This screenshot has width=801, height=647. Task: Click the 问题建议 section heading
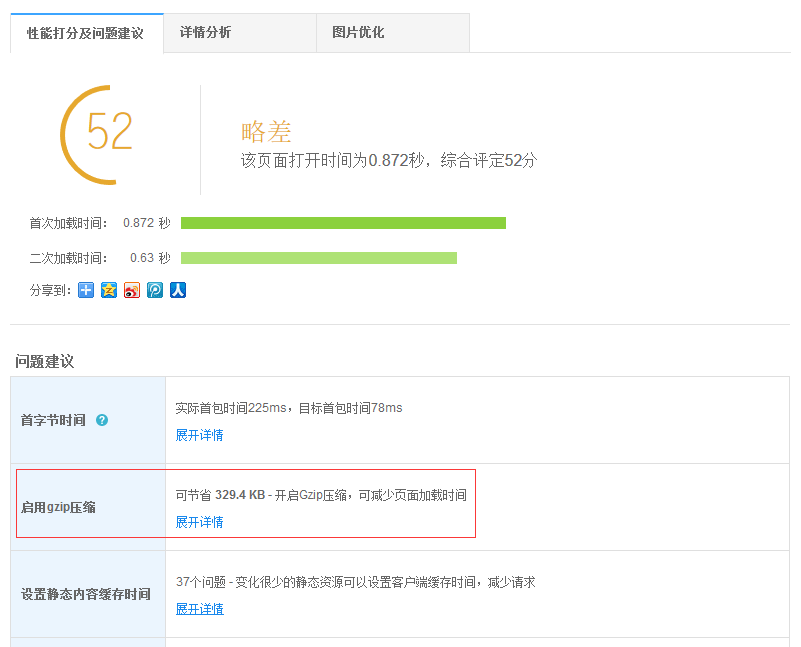pyautogui.click(x=45, y=361)
